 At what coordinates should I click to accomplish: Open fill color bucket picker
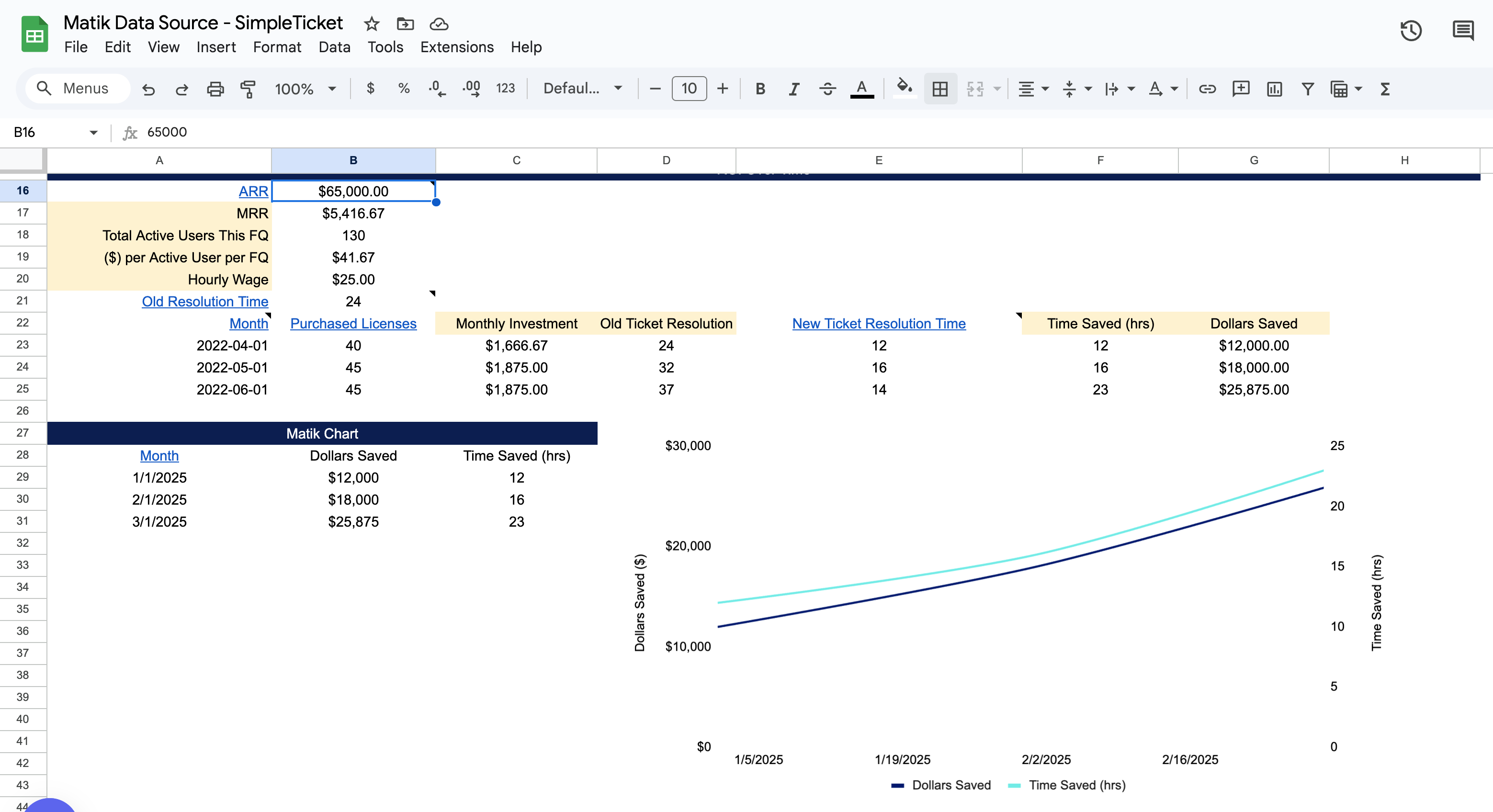[x=904, y=88]
